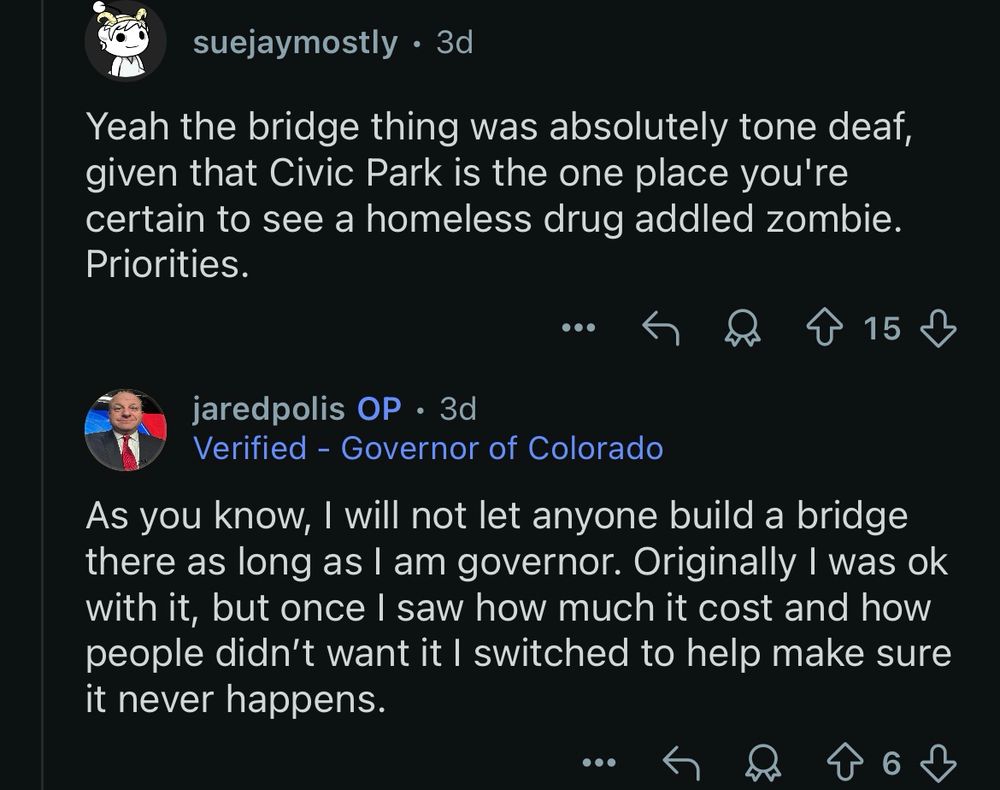Reply to jaredpolis's comment
This screenshot has width=1000, height=790.
(x=685, y=764)
